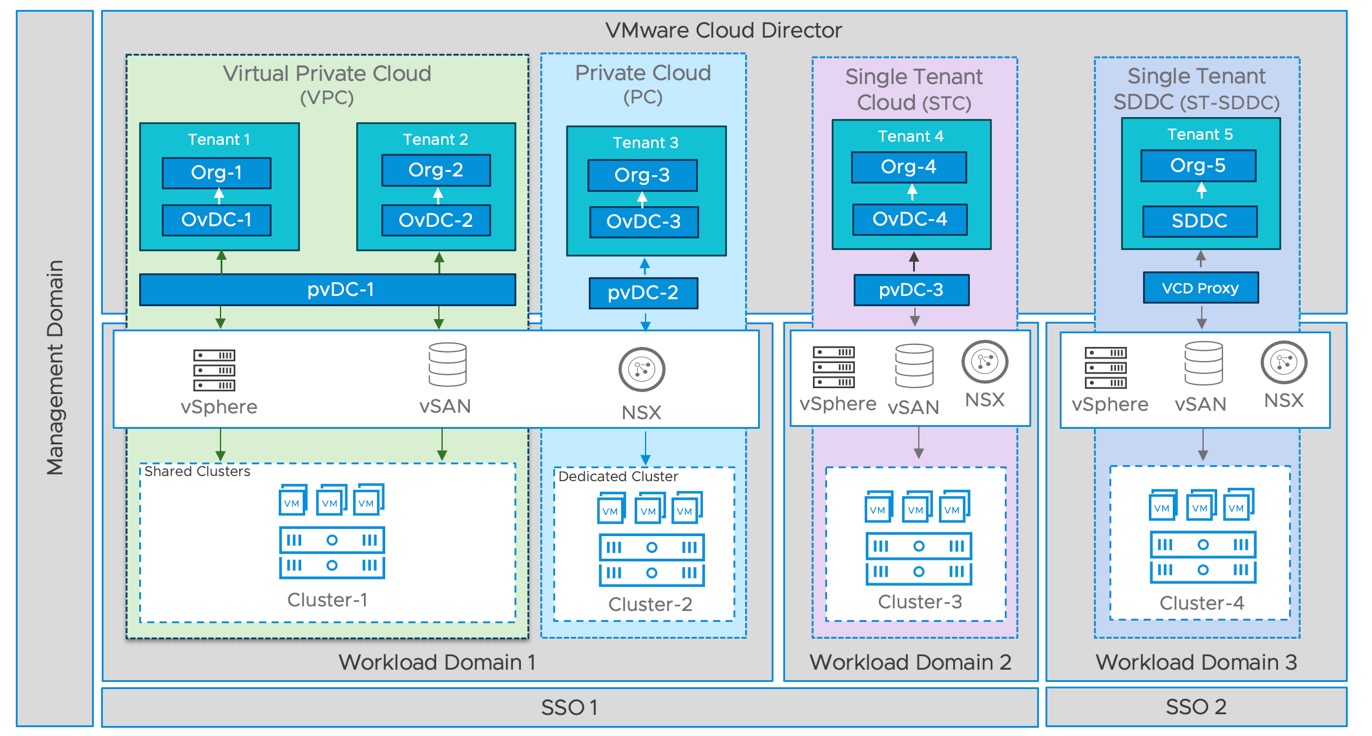Click the leftmost VM icon in Cluster-4

pyautogui.click(x=1165, y=507)
